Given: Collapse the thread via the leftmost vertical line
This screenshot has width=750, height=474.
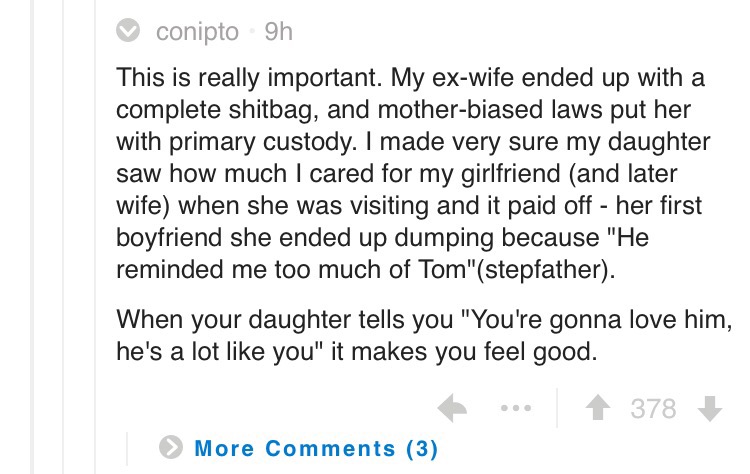Looking at the screenshot, I should pyautogui.click(x=32, y=237).
